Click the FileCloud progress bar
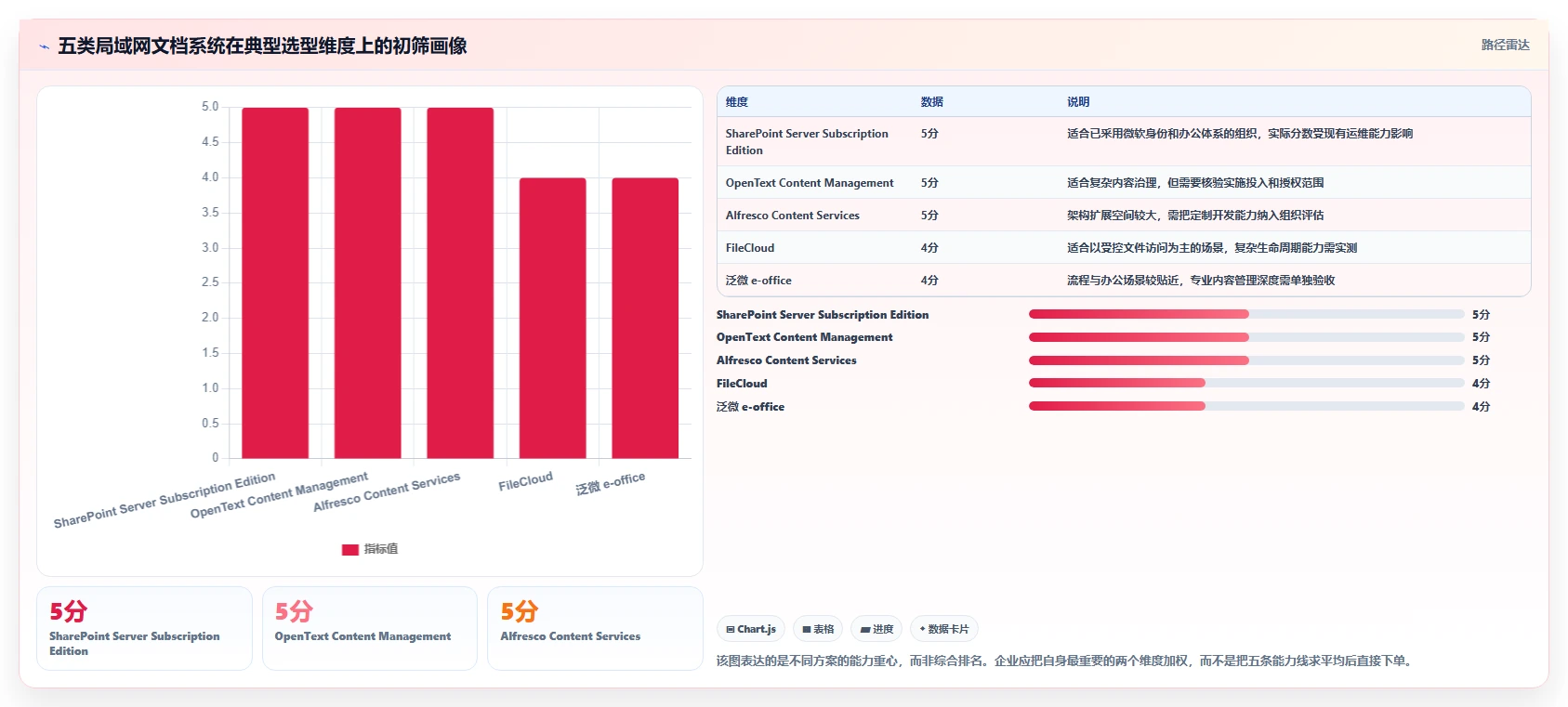 [1246, 384]
